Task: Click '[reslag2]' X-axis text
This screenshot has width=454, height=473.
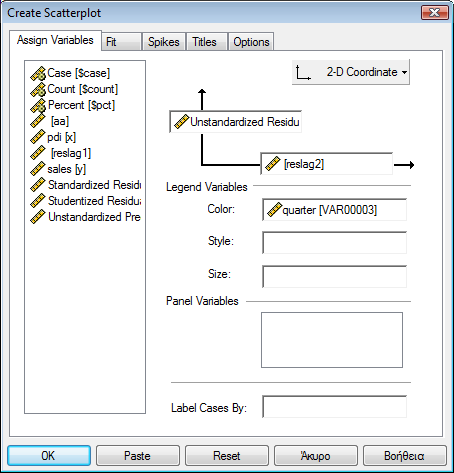Action: [304, 164]
